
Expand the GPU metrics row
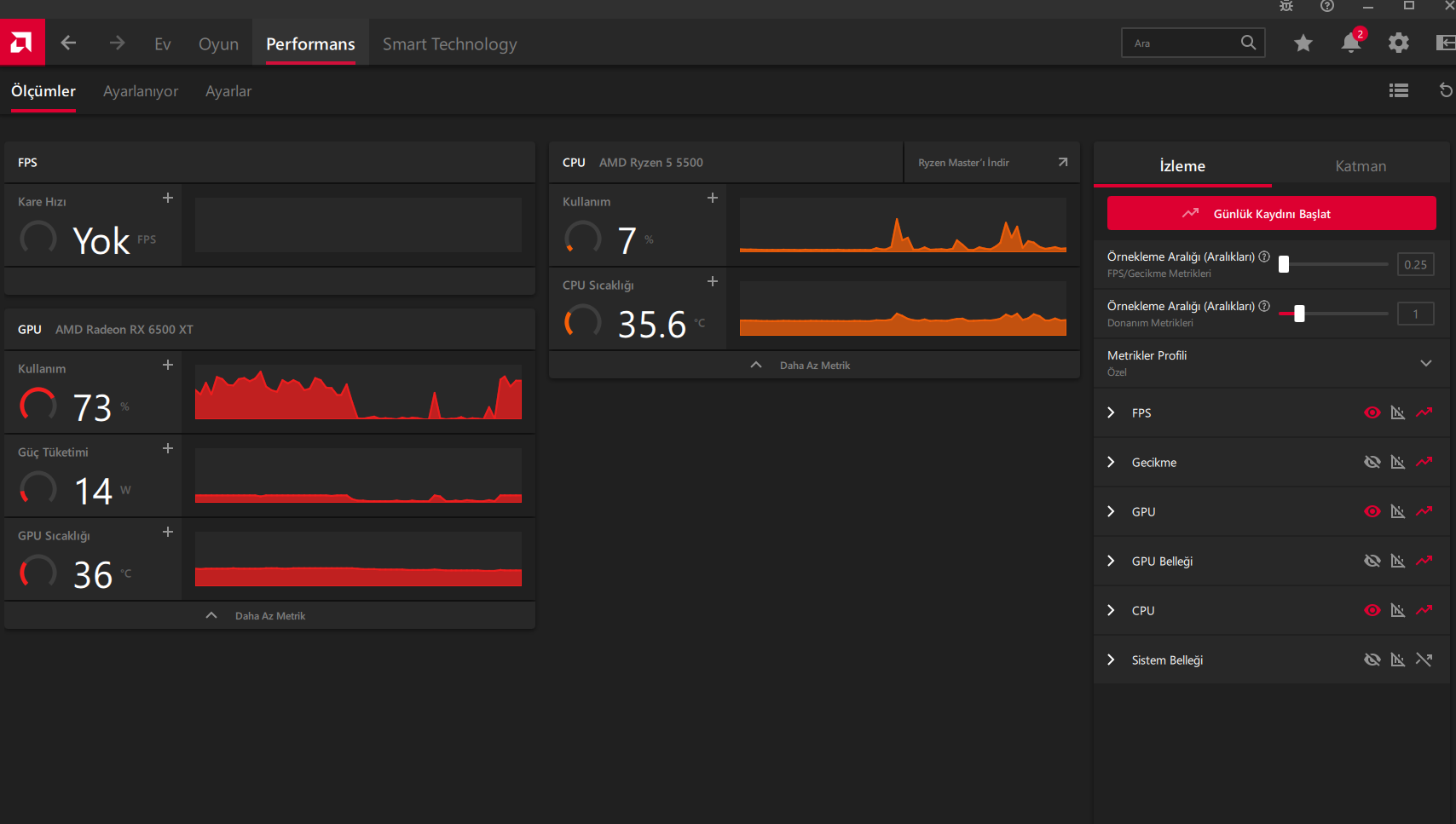[1111, 511]
